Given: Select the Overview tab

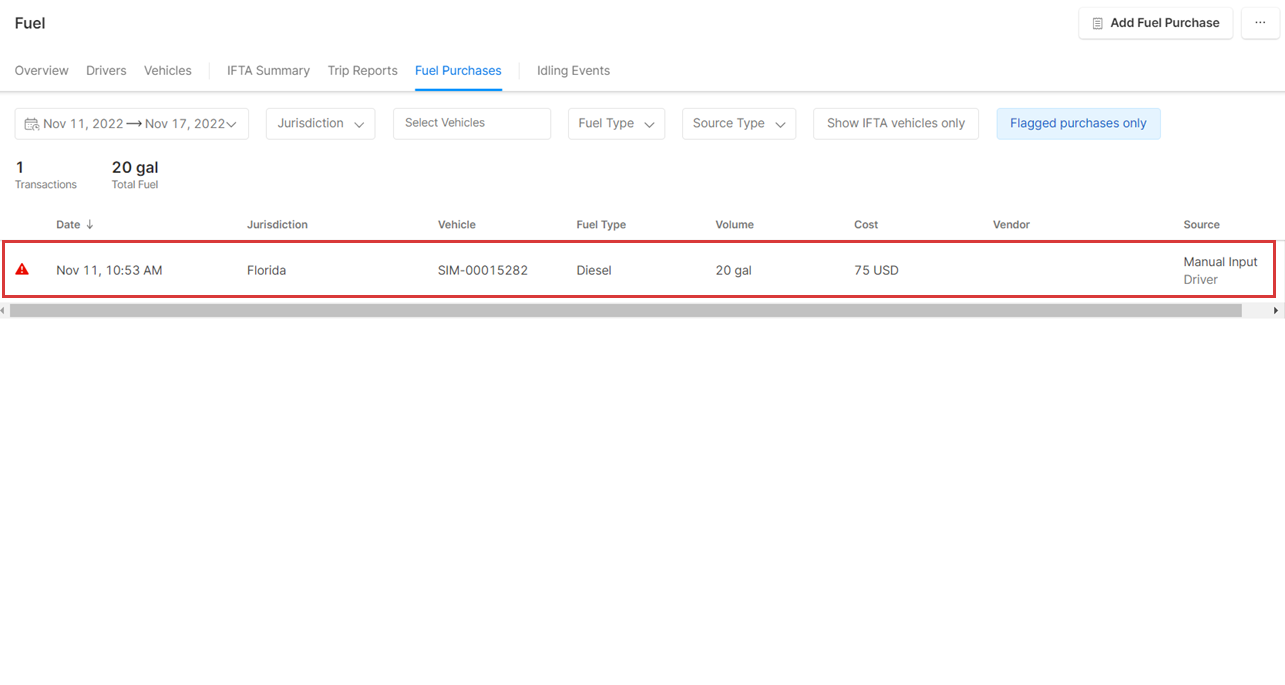Looking at the screenshot, I should (x=42, y=71).
